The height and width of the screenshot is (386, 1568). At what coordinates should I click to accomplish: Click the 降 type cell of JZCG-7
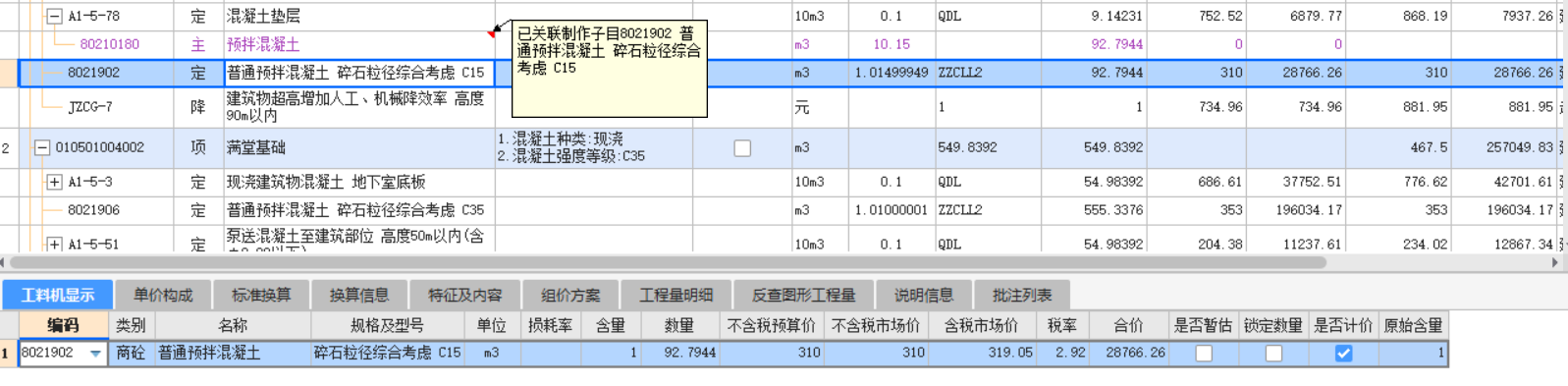[x=198, y=107]
